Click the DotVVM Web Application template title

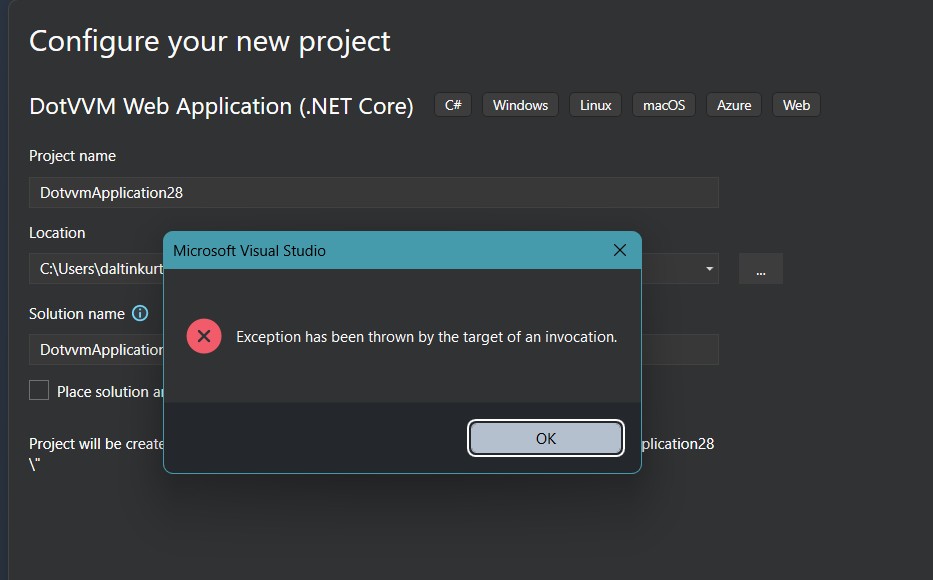[x=221, y=106]
